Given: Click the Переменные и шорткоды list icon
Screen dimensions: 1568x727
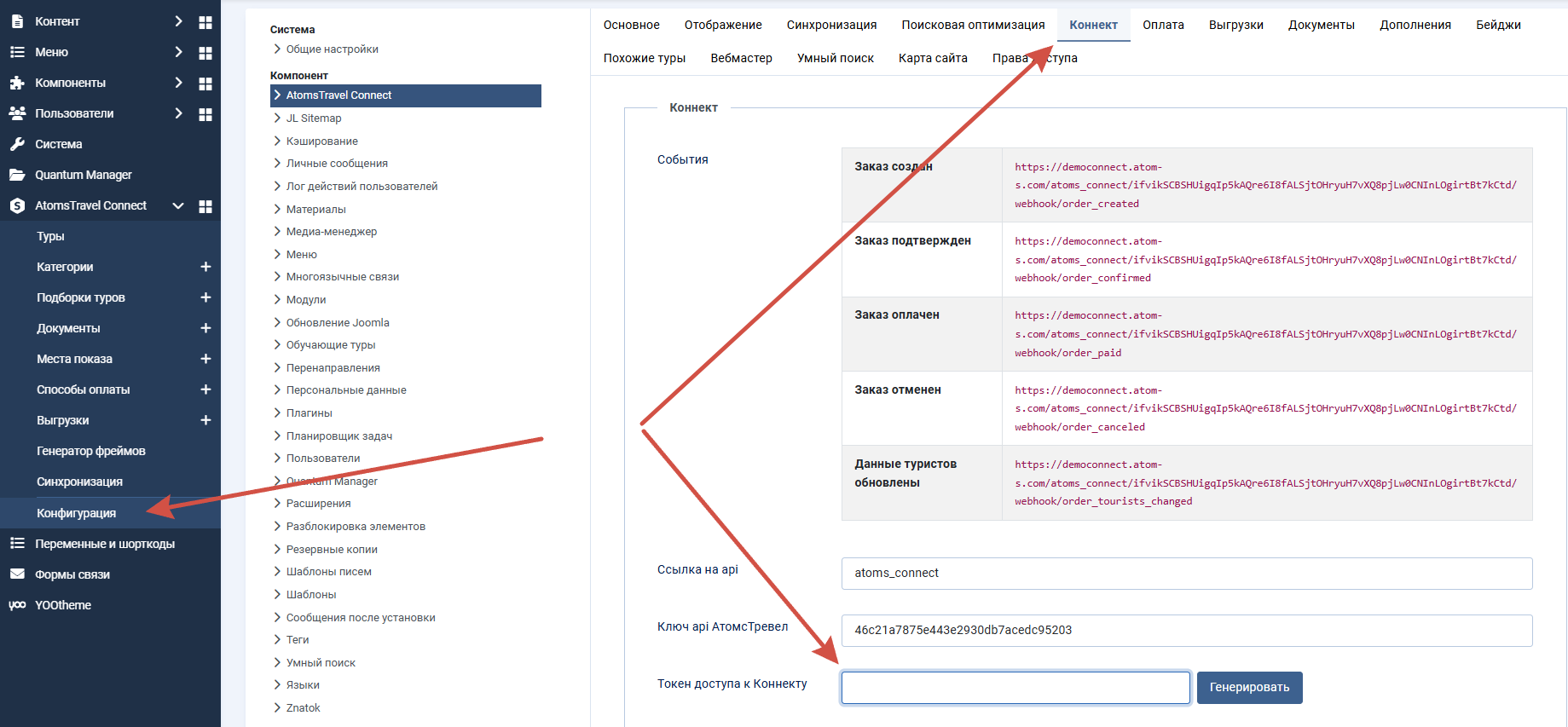Looking at the screenshot, I should 17,544.
